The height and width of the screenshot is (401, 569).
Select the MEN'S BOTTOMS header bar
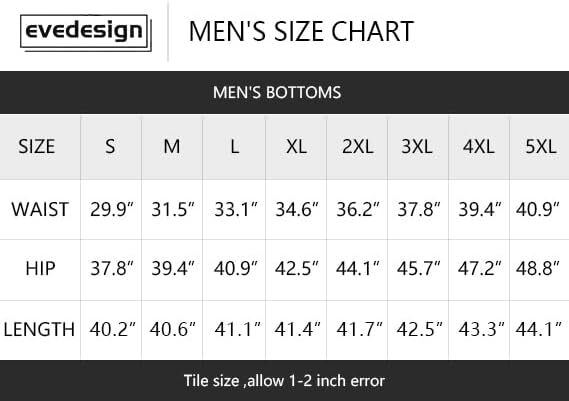point(284,93)
